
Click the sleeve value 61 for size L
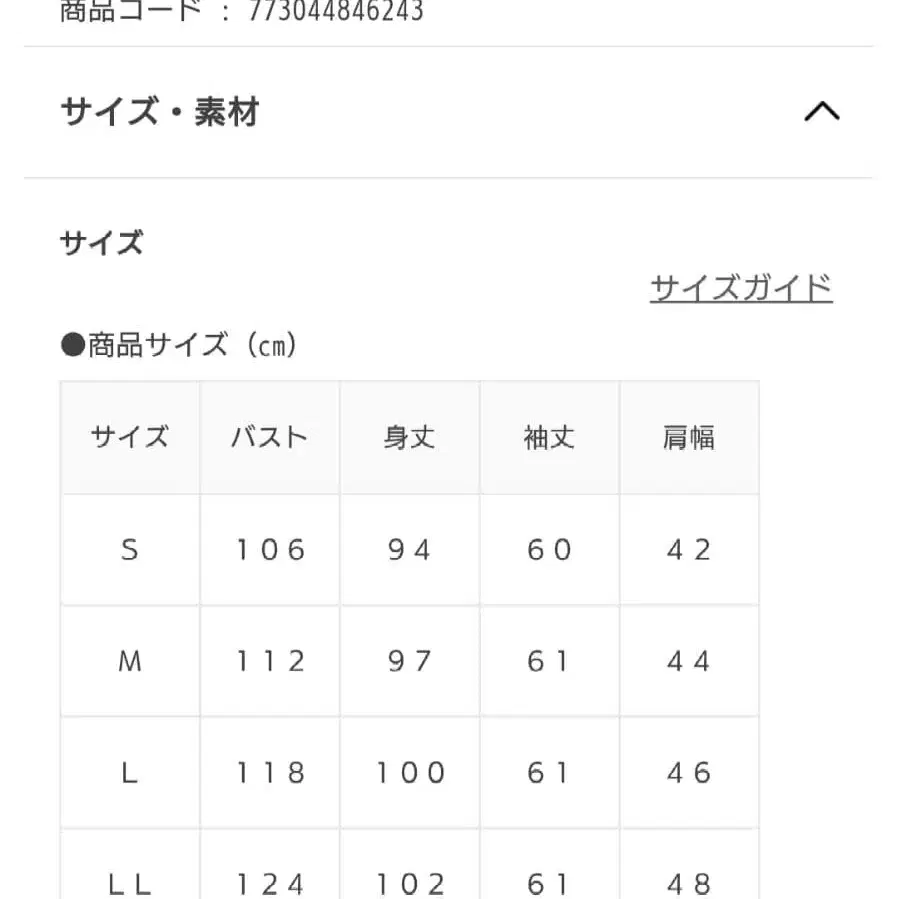[549, 772]
